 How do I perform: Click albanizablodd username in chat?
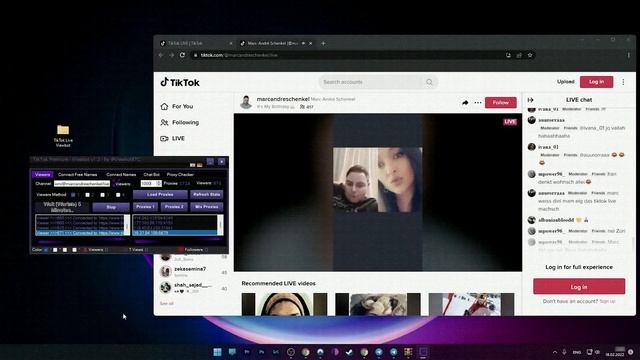pos(556,220)
